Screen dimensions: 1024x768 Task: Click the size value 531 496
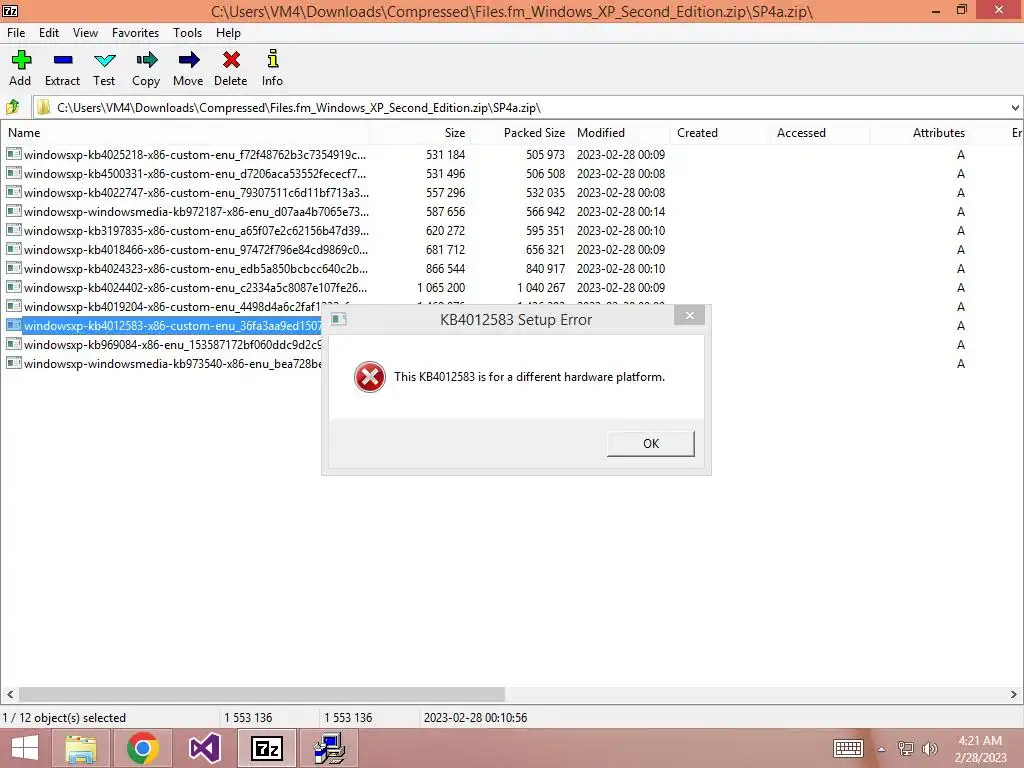tap(445, 174)
